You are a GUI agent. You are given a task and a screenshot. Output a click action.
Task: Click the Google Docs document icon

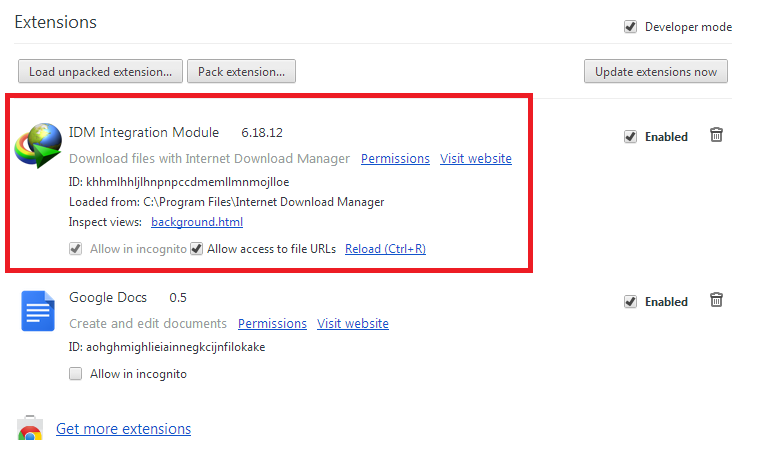[x=38, y=311]
